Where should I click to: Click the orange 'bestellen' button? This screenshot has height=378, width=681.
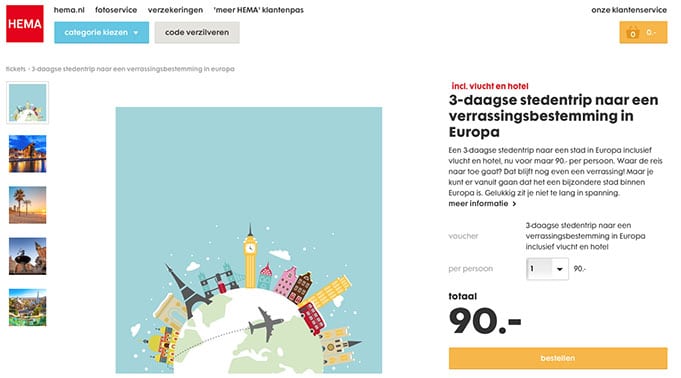point(558,358)
